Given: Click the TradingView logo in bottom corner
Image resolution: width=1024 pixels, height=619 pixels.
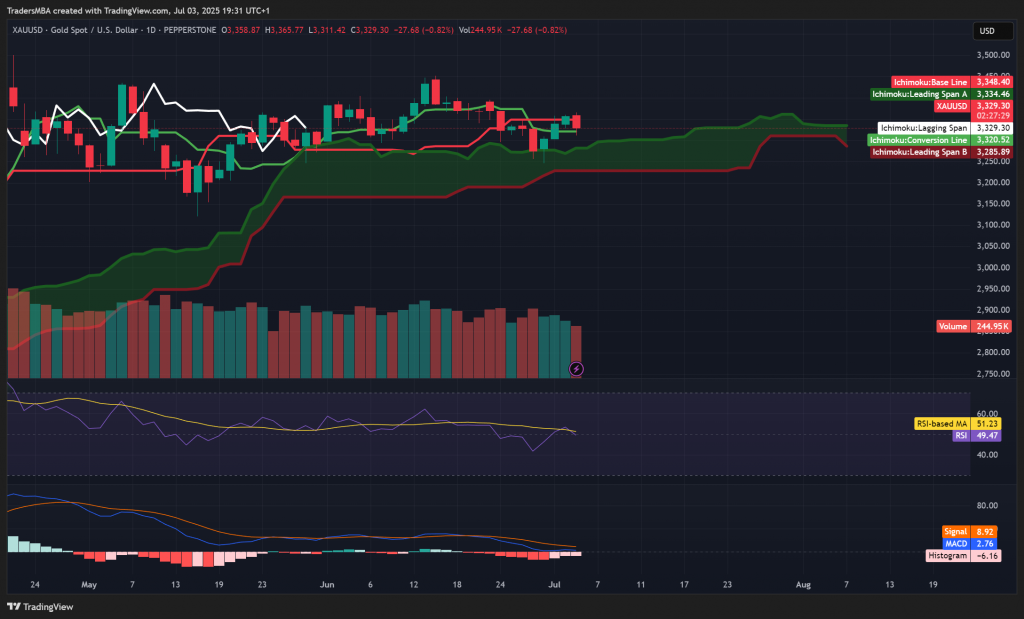Looking at the screenshot, I should (x=32, y=606).
